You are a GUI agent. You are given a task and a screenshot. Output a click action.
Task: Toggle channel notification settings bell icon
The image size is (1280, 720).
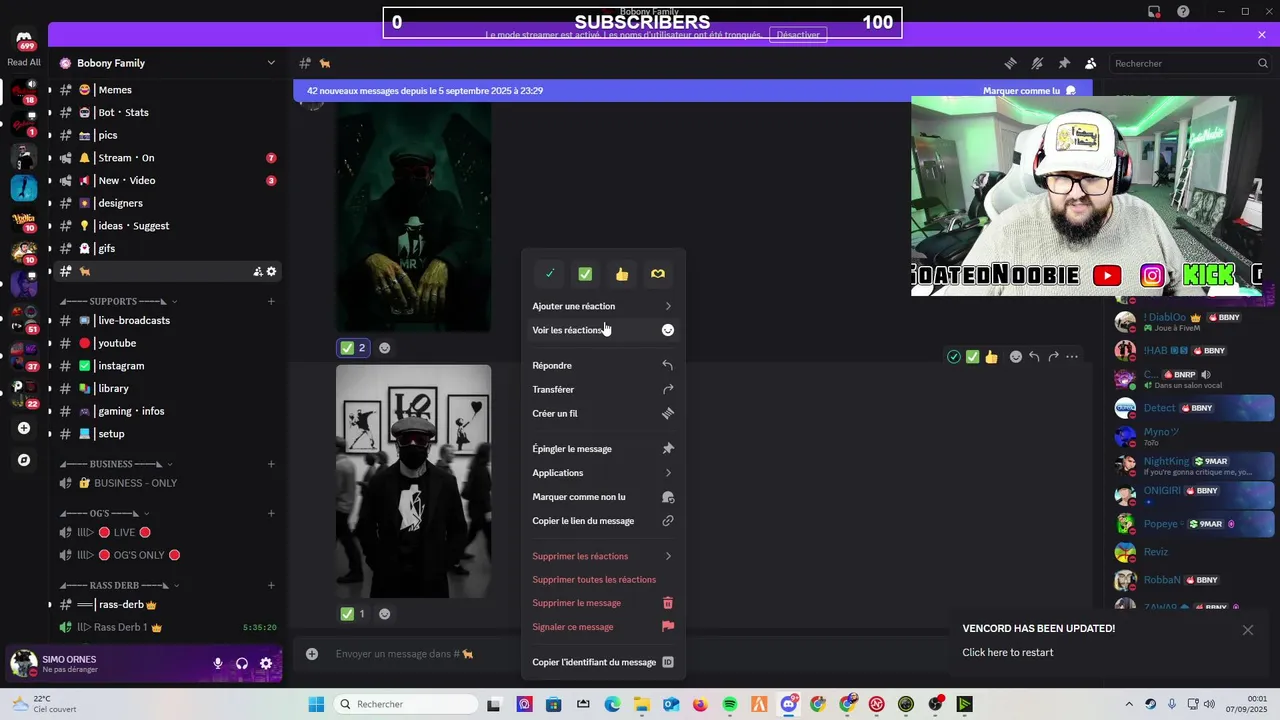pos(1037,63)
